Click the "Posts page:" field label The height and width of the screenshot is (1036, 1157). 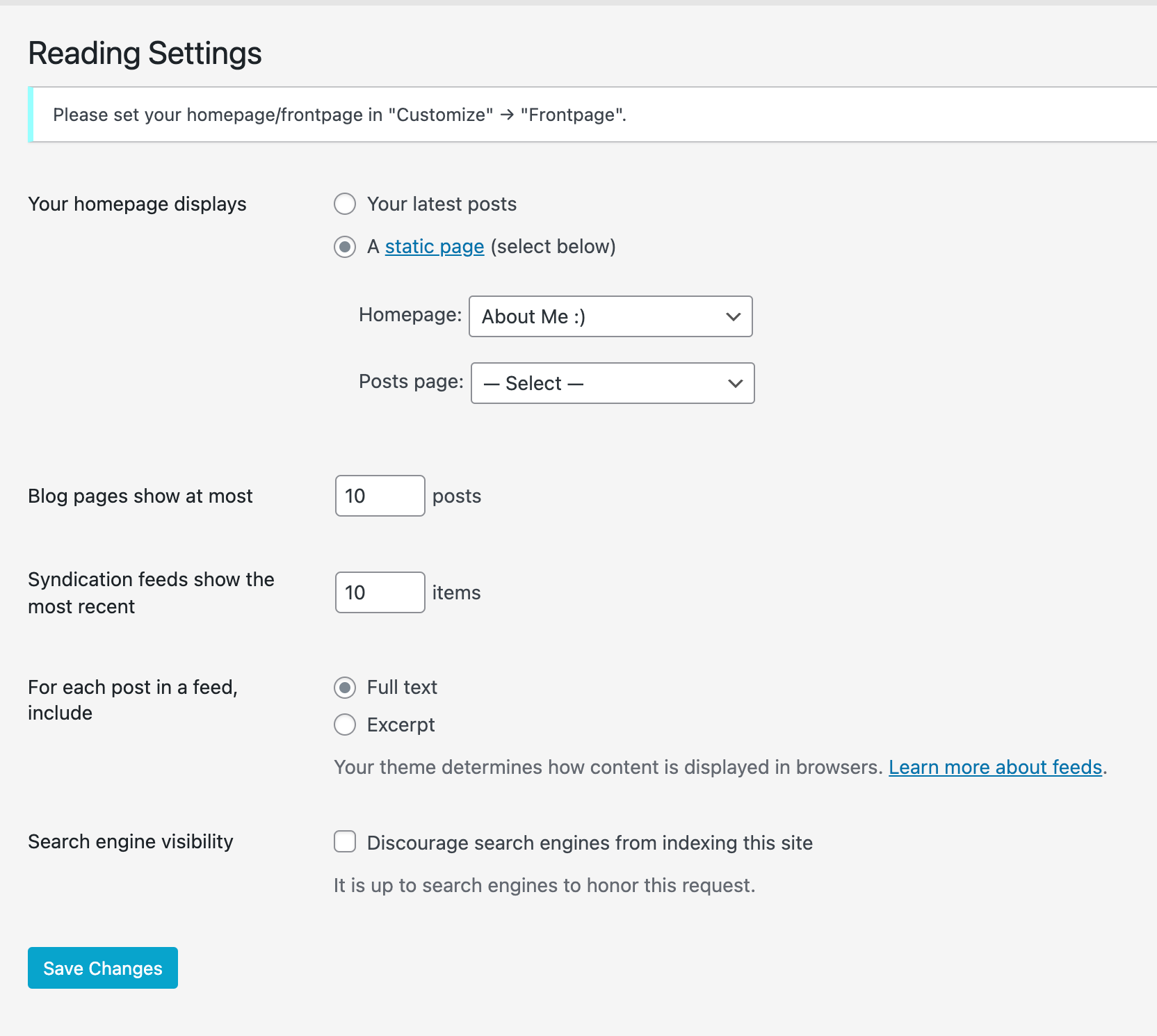click(x=410, y=382)
